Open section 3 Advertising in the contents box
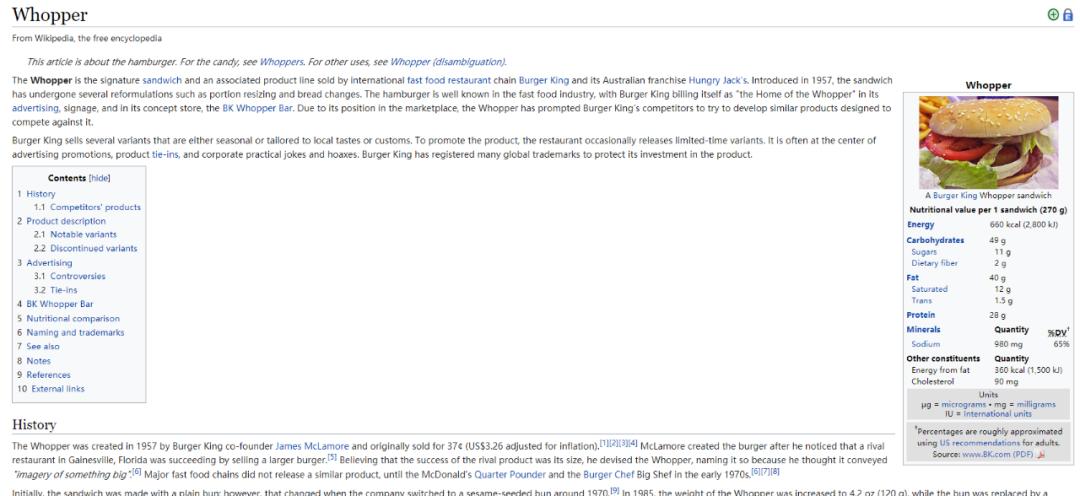 click(49, 263)
